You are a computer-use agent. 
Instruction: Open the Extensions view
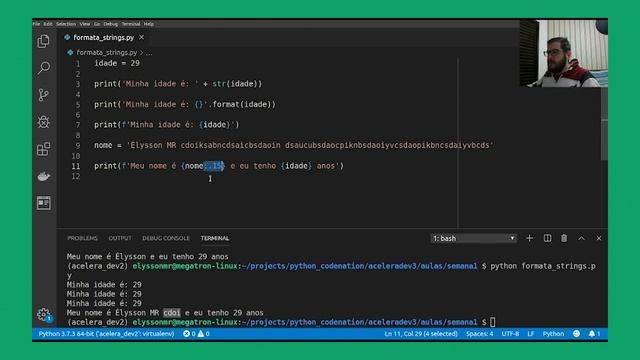click(x=44, y=149)
